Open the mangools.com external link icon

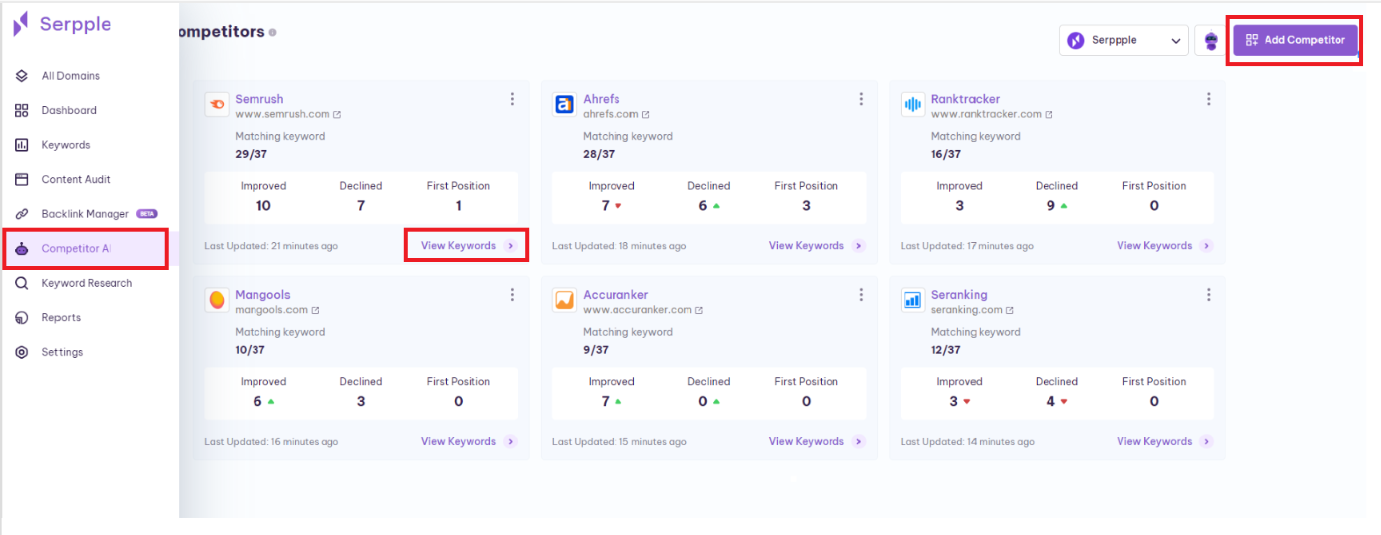(x=315, y=311)
